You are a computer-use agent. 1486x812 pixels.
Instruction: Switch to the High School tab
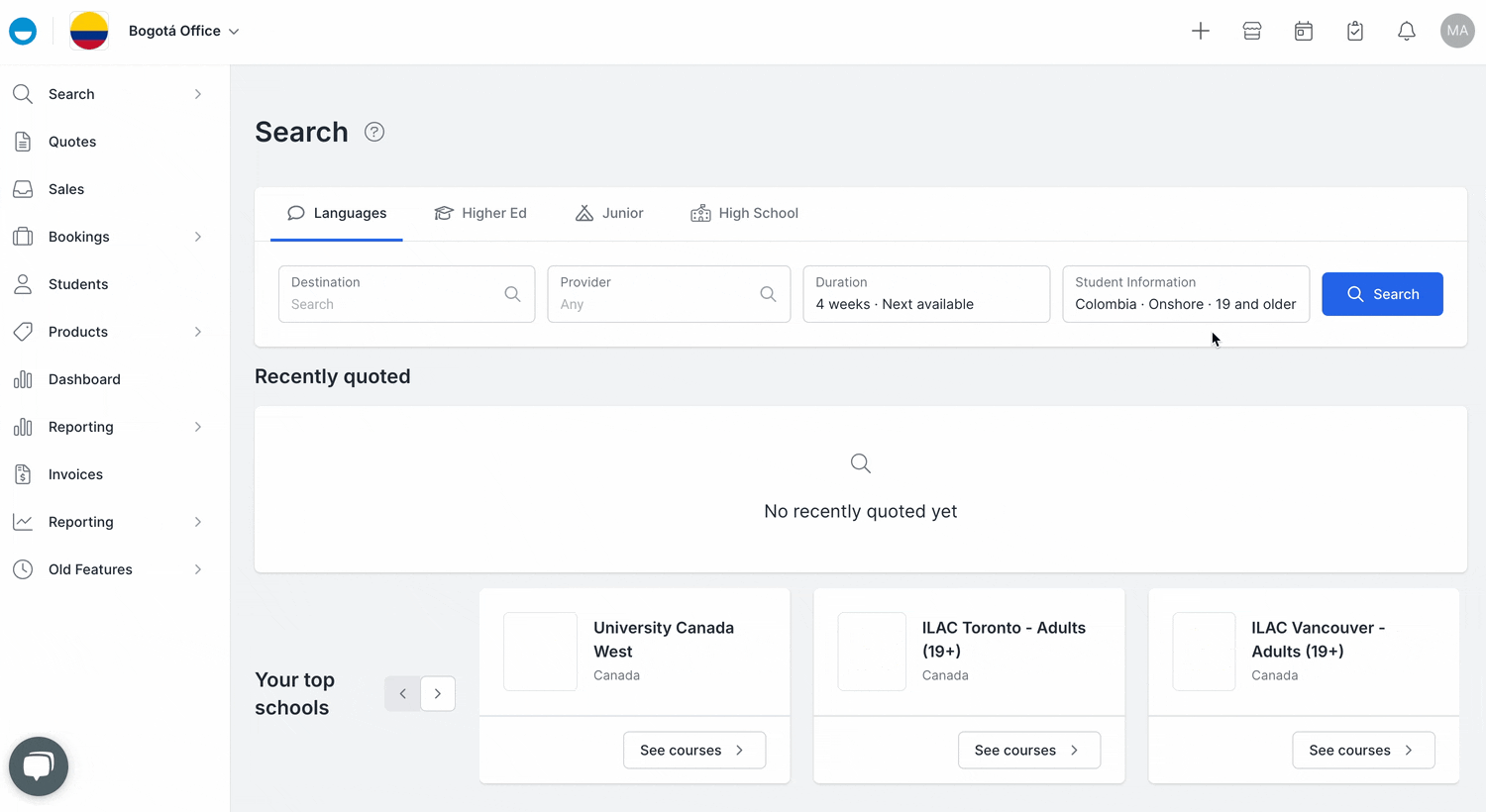click(744, 213)
